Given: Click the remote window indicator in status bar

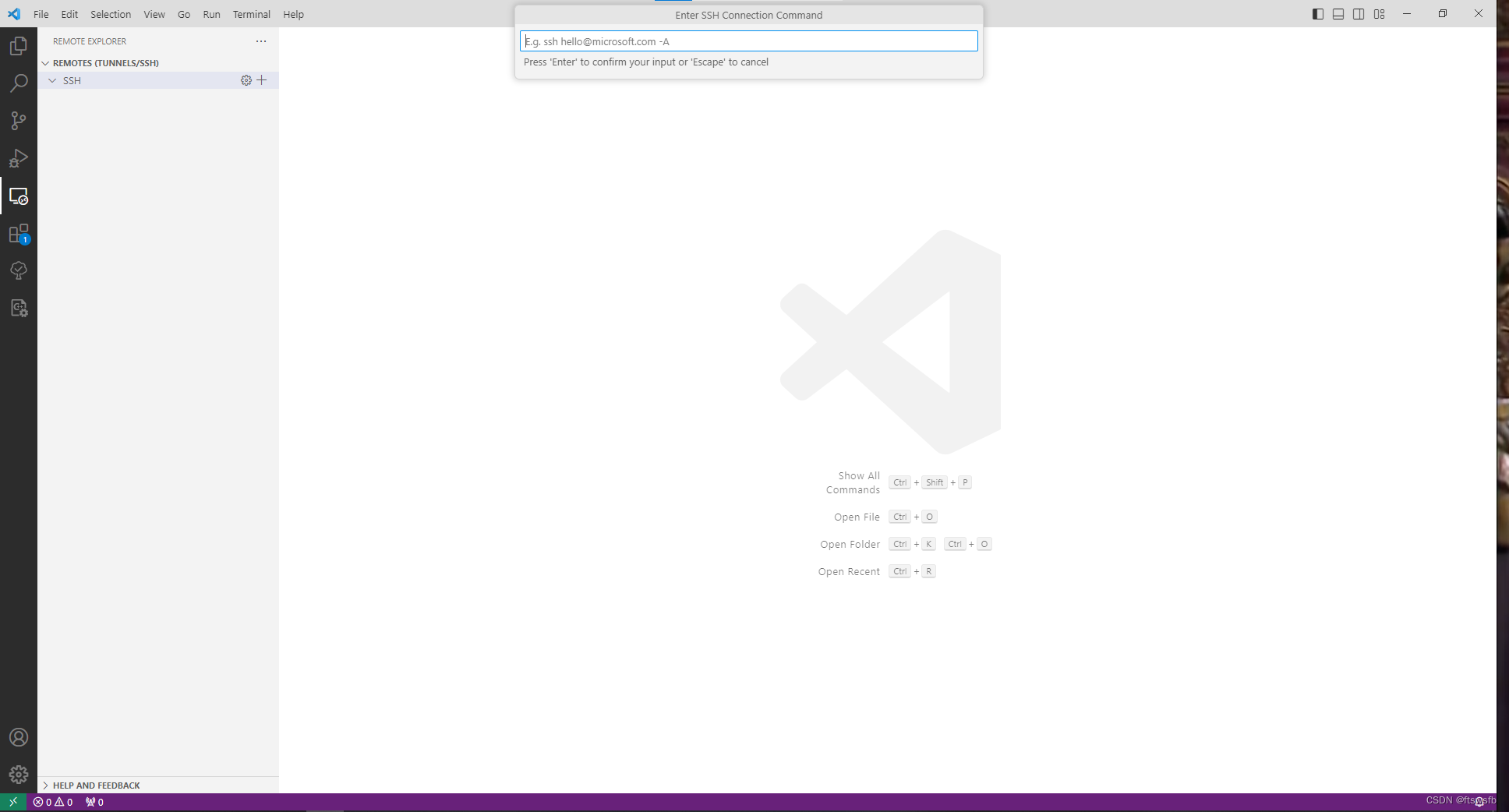Looking at the screenshot, I should pyautogui.click(x=13, y=802).
